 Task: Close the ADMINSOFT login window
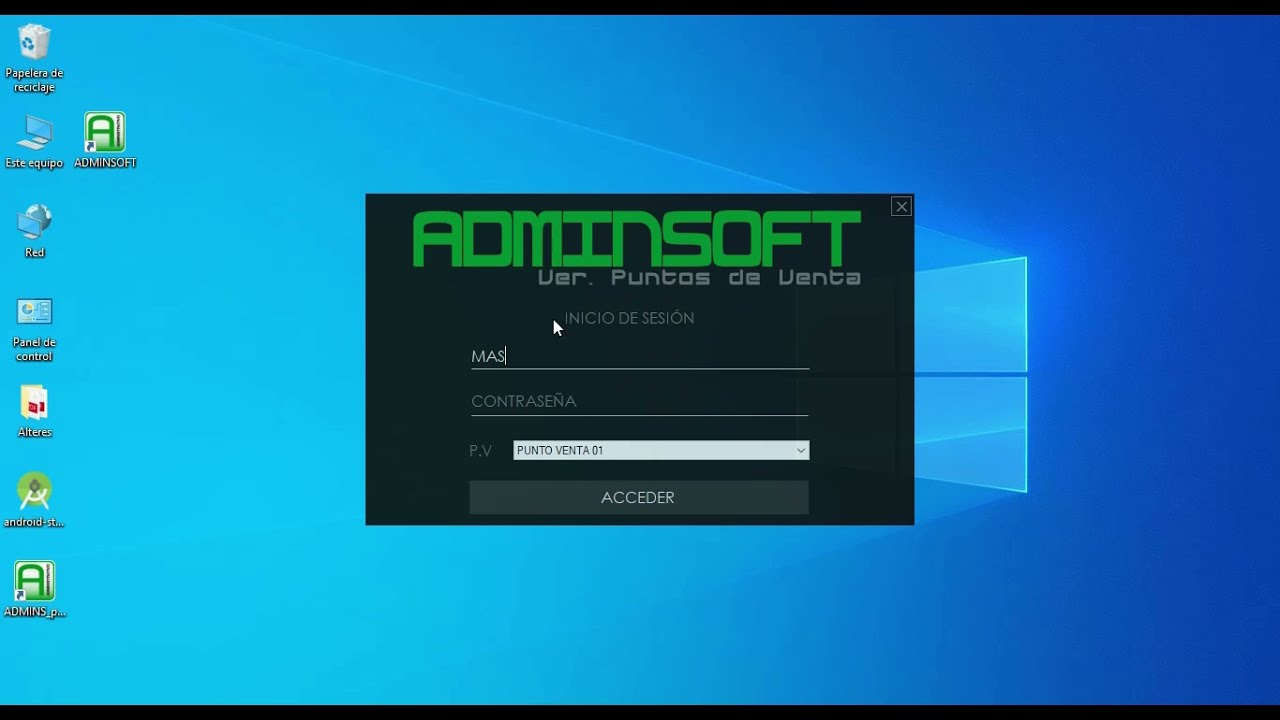901,207
